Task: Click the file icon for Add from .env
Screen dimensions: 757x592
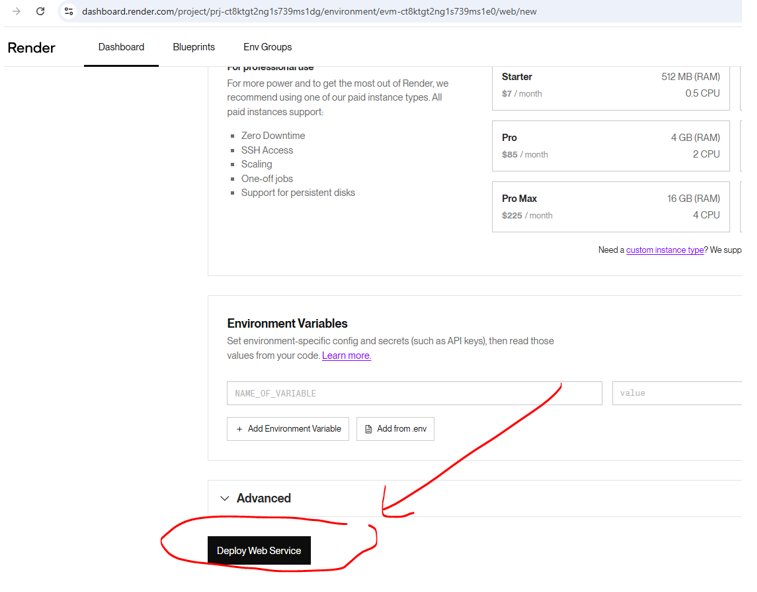Action: [x=368, y=429]
